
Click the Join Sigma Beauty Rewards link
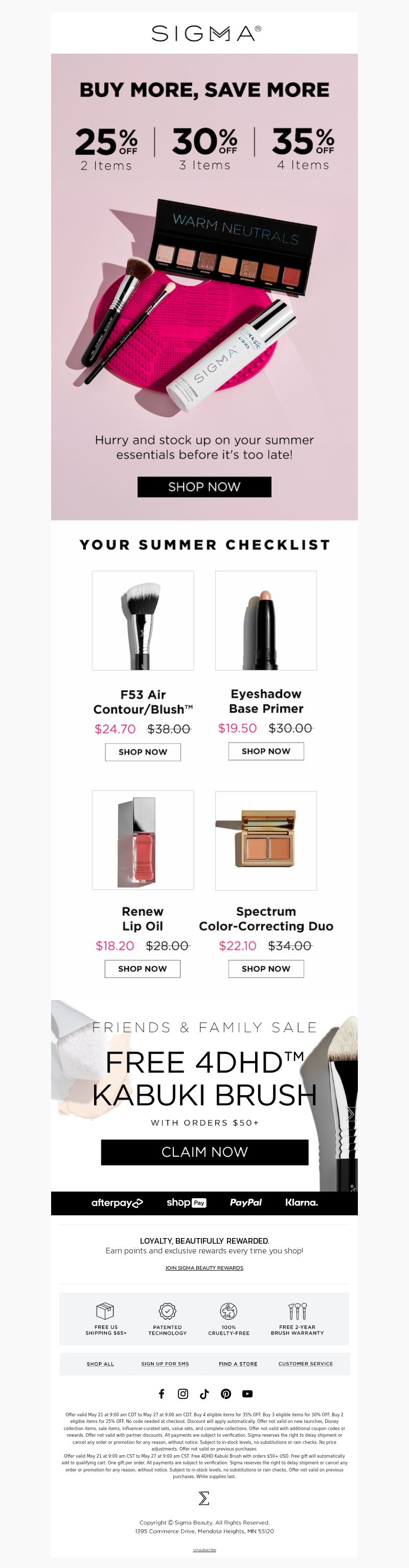coord(204,1268)
